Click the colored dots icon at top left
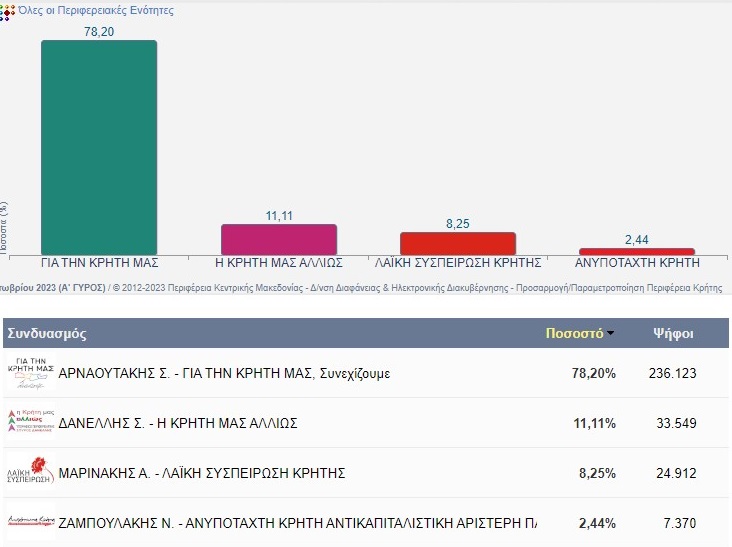This screenshot has width=732, height=547. 7,11
